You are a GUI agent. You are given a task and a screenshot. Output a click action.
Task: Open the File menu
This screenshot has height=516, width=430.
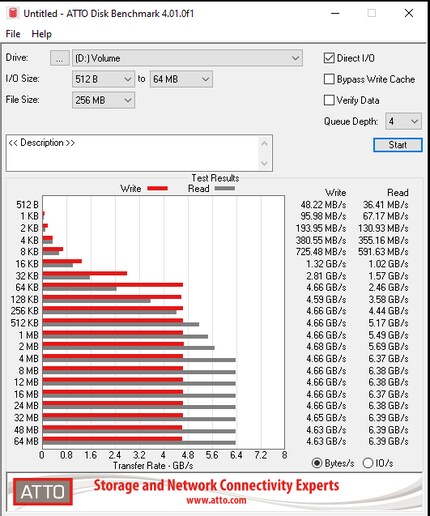[x=13, y=34]
